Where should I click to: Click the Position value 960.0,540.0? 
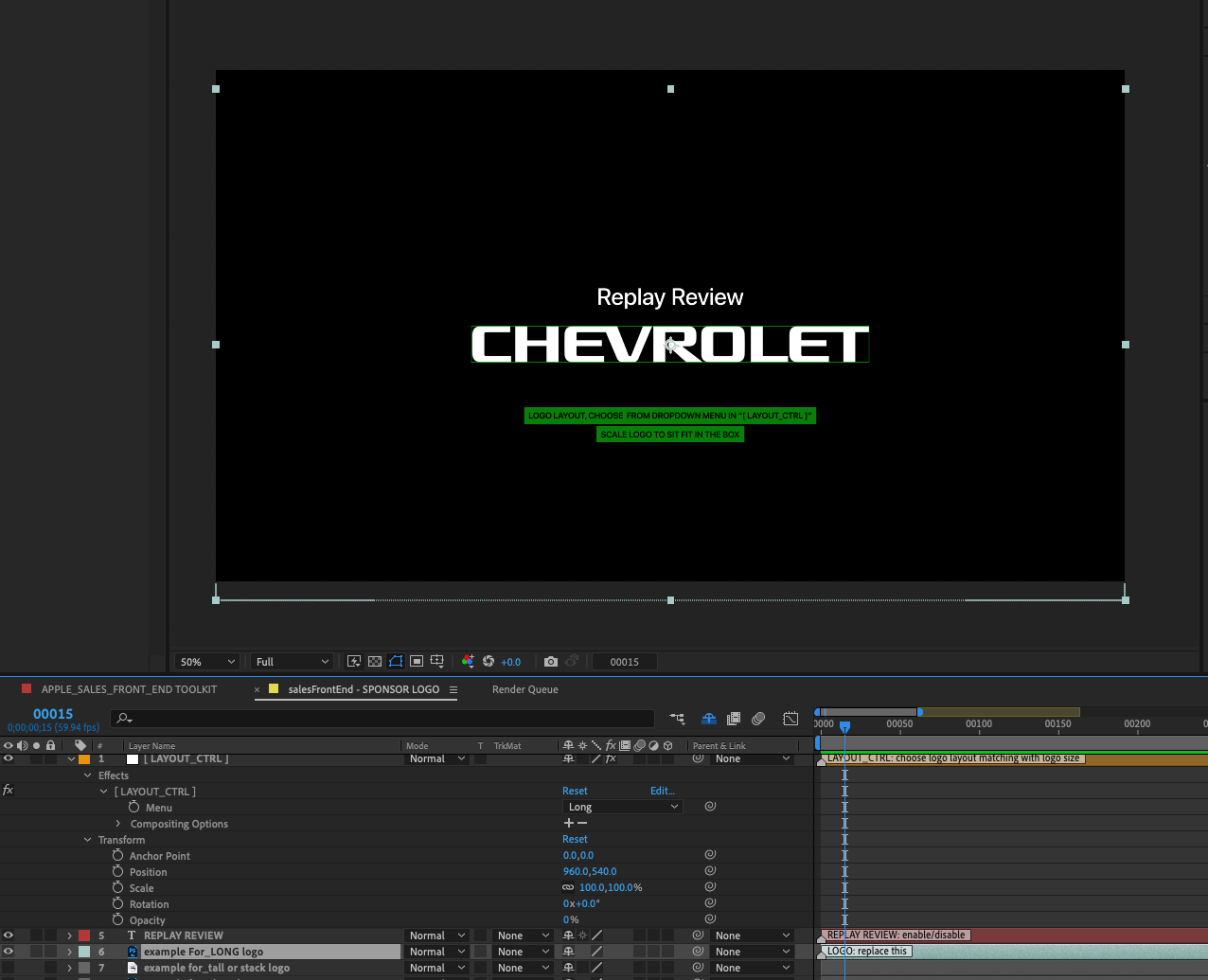(x=590, y=871)
